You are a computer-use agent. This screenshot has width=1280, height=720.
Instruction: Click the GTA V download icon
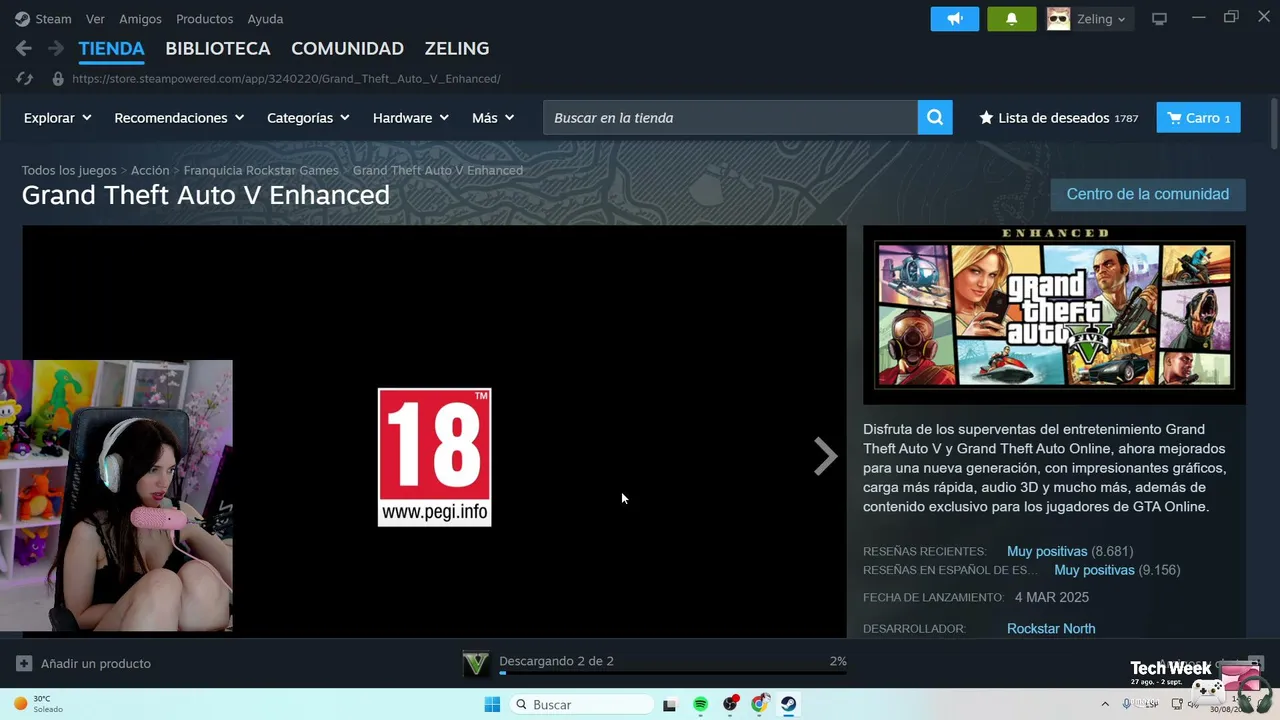(x=476, y=663)
